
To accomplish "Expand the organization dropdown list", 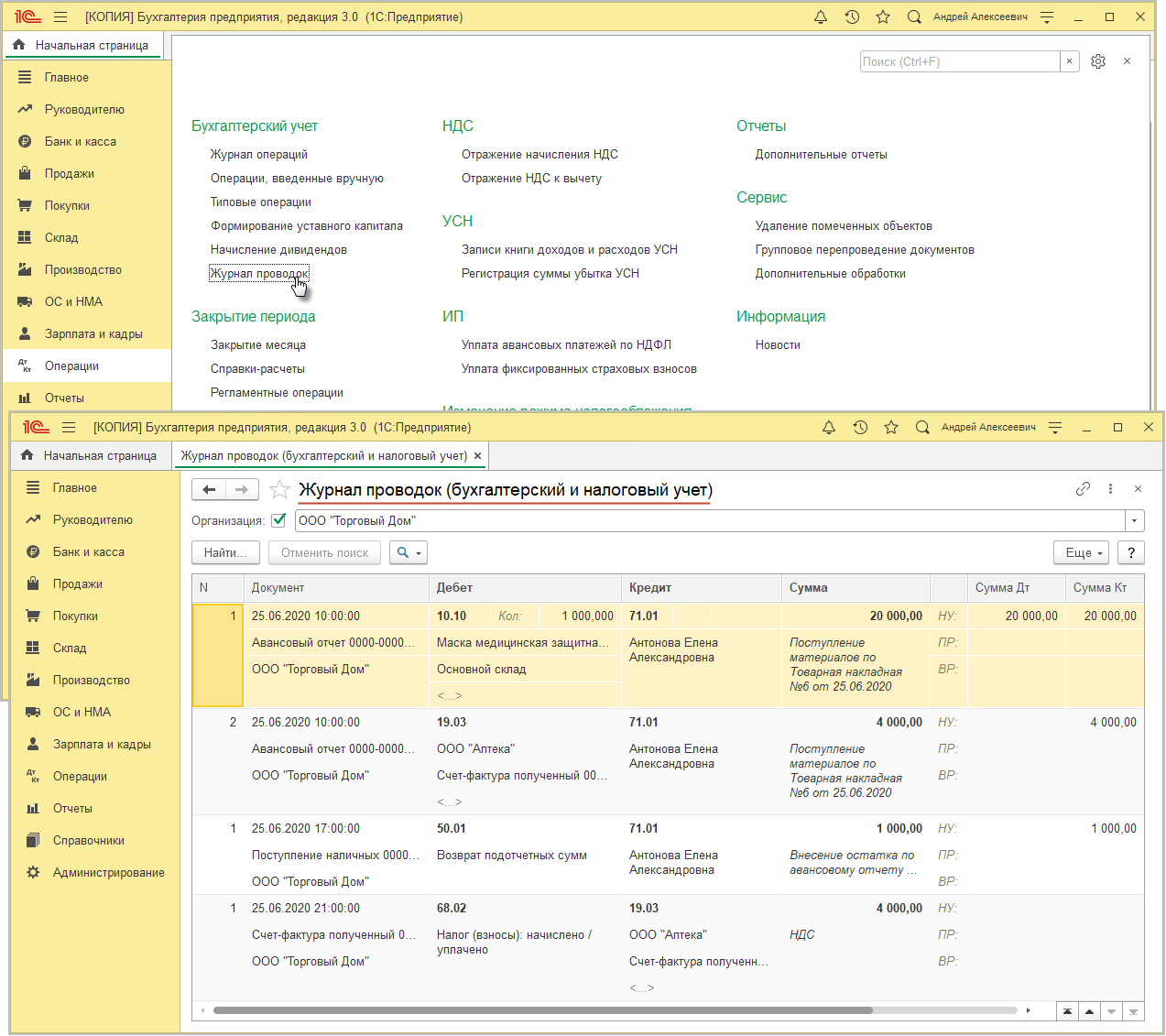I will point(1135,521).
